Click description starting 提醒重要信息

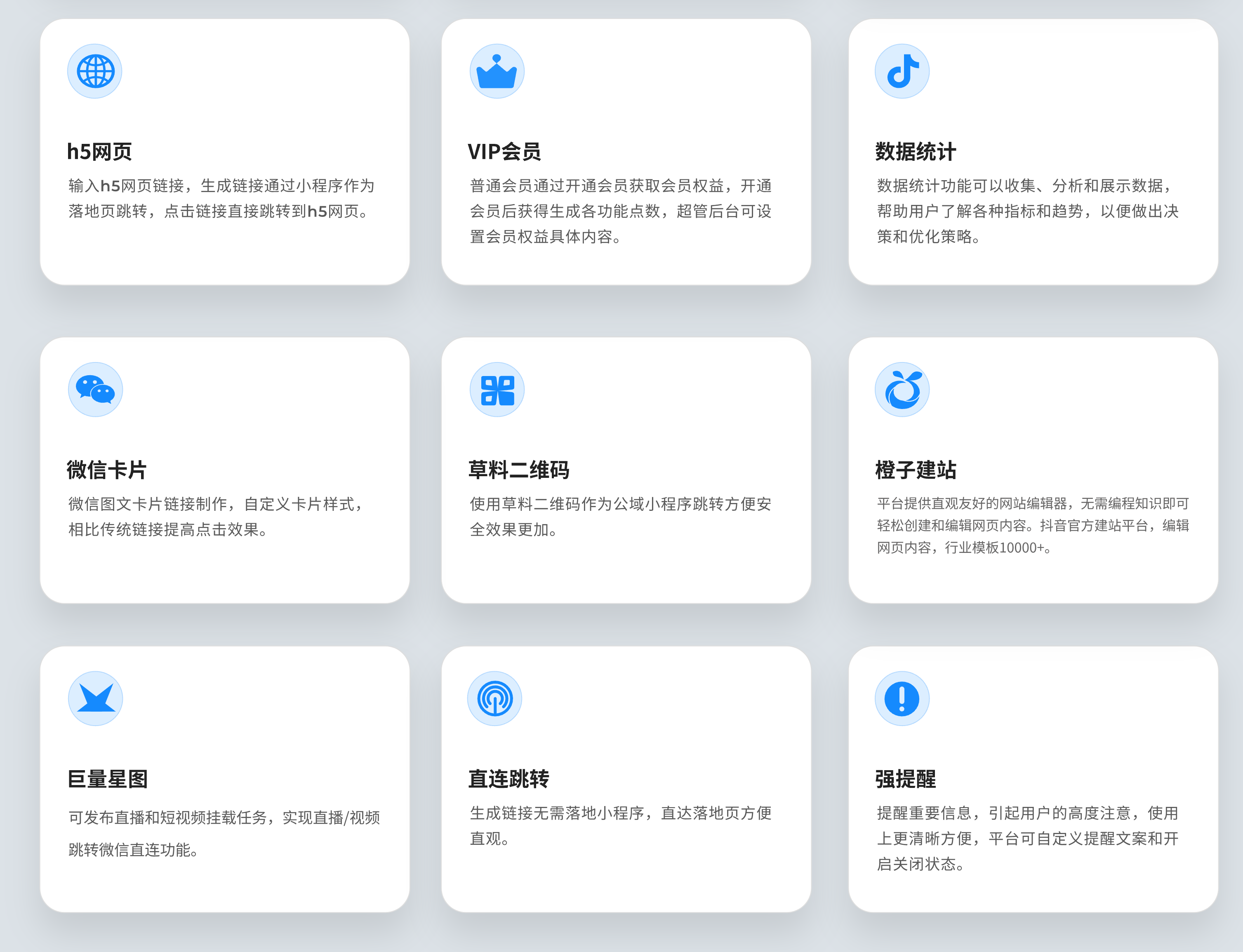[x=1028, y=838]
